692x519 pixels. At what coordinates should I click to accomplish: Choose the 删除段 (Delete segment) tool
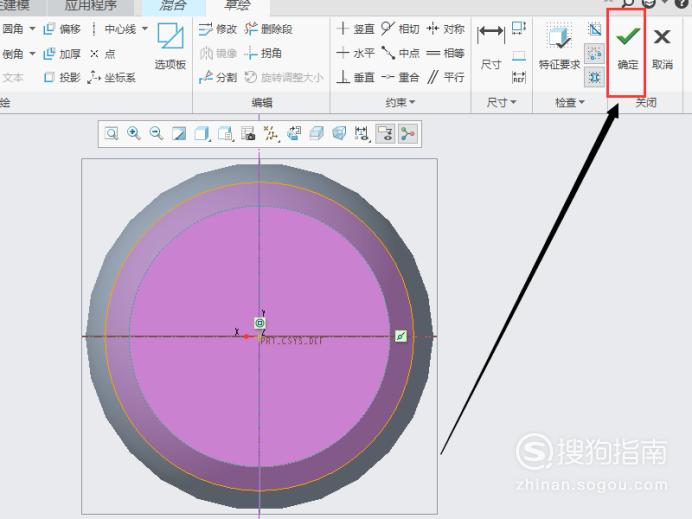click(x=268, y=29)
